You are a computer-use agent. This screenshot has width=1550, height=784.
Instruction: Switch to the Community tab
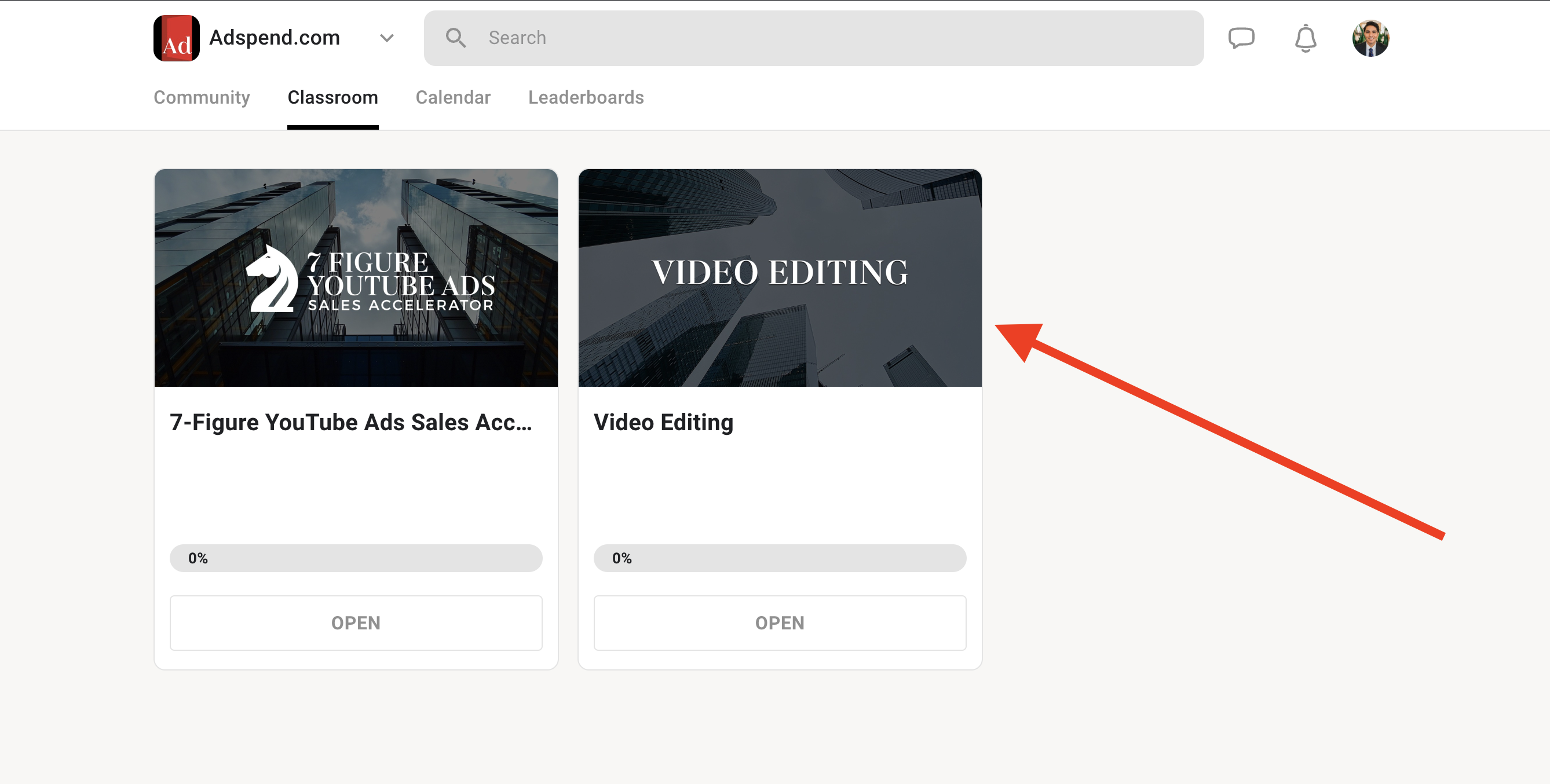pos(202,97)
